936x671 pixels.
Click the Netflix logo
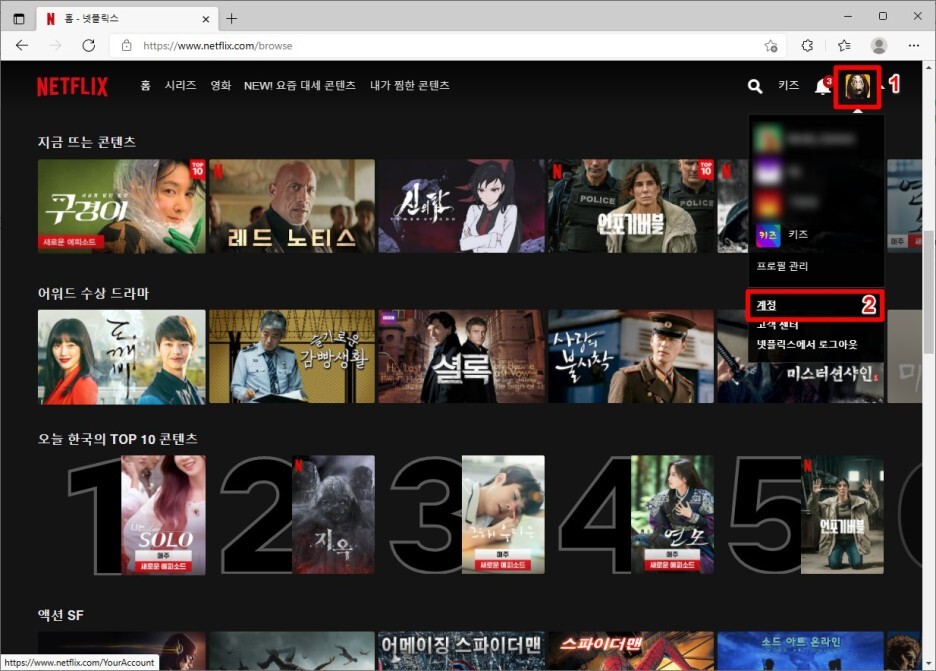72,87
